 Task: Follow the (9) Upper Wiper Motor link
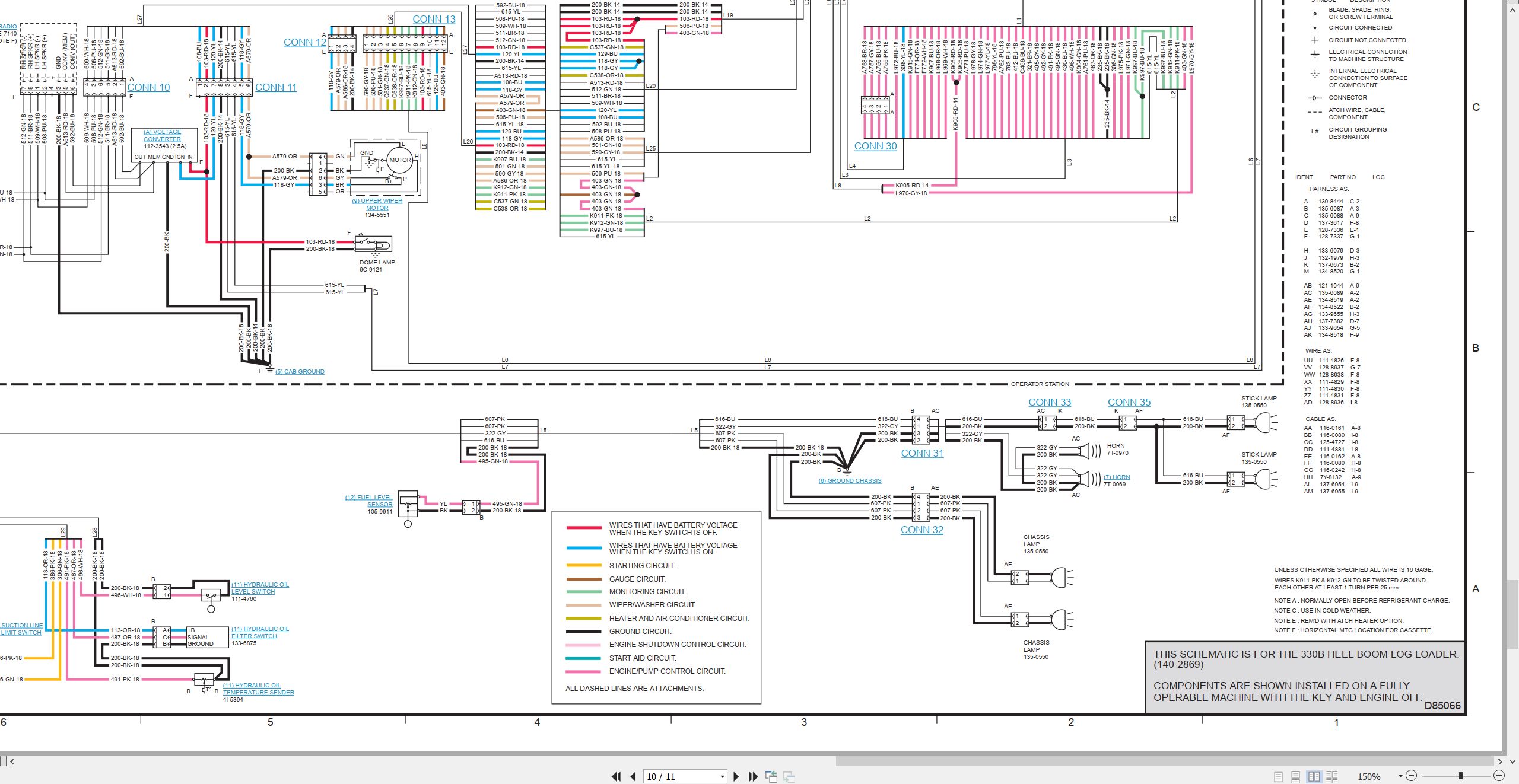(377, 205)
